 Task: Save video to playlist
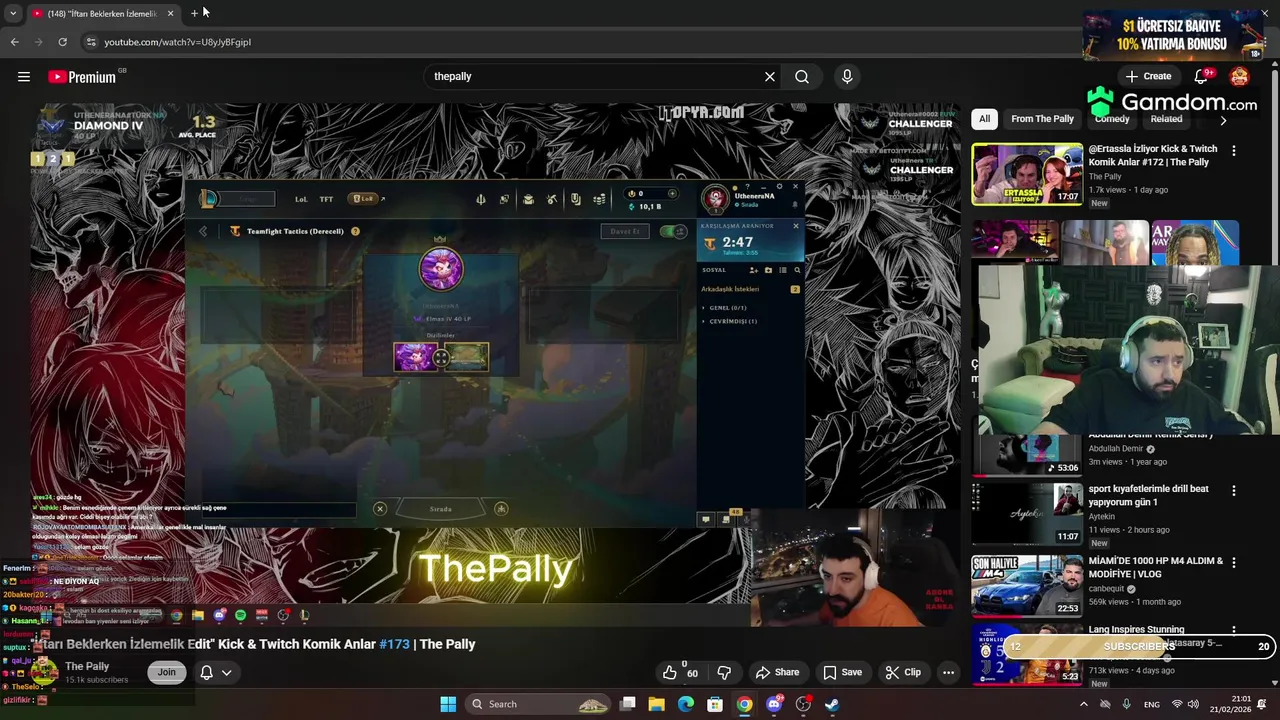coord(842,672)
